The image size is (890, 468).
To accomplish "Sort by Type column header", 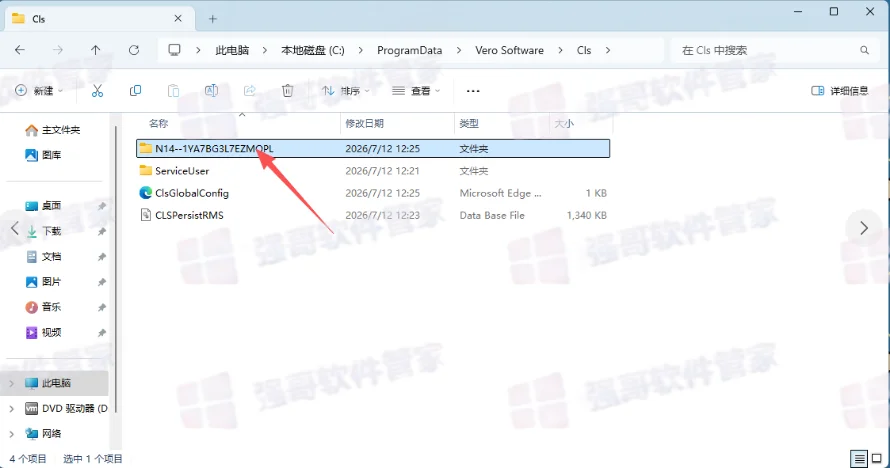I will pyautogui.click(x=469, y=124).
